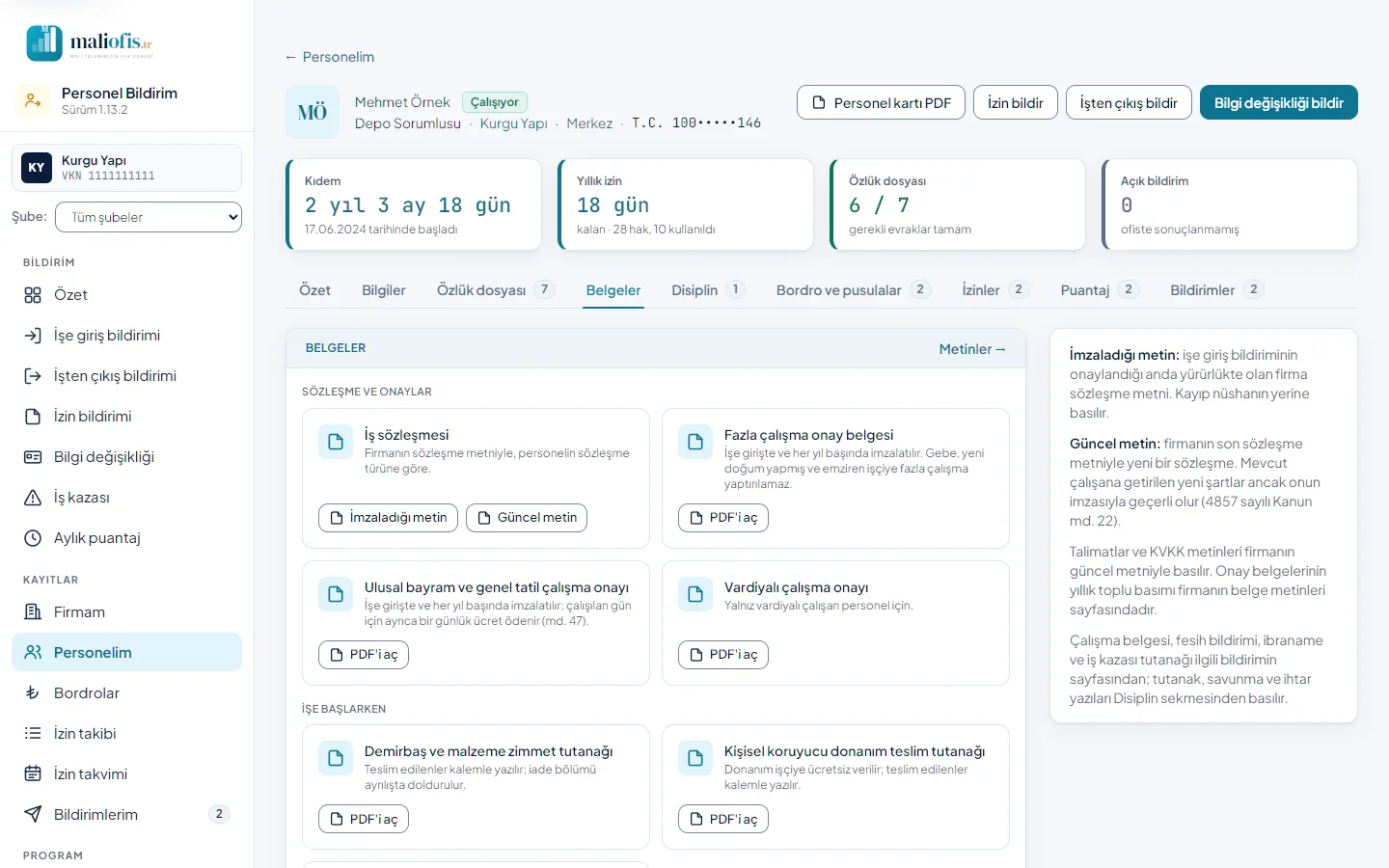This screenshot has width=1389, height=868.
Task: Open İşe giriş bildirimi page
Action: click(126, 336)
